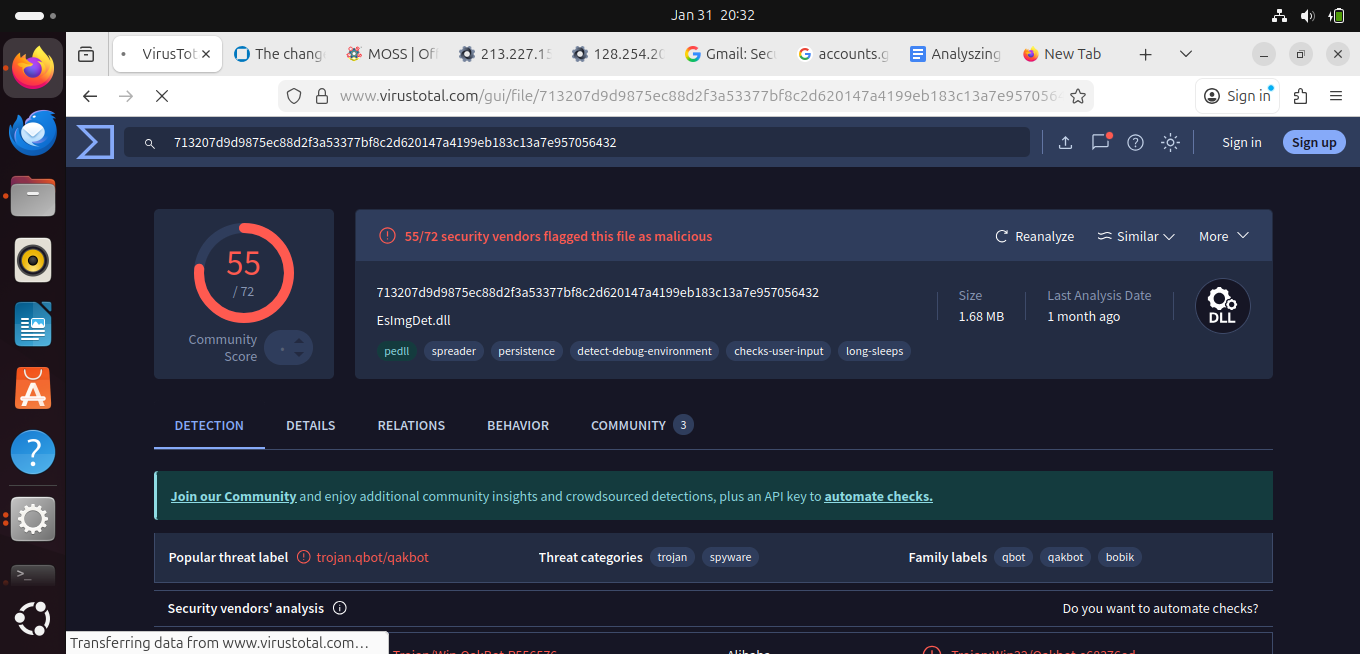Open Firefox View recent browsing icon
The width and height of the screenshot is (1360, 654).
click(86, 54)
